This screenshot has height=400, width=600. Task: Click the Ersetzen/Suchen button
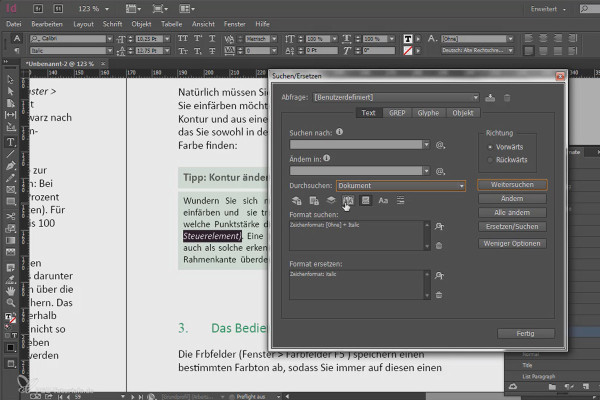click(512, 227)
